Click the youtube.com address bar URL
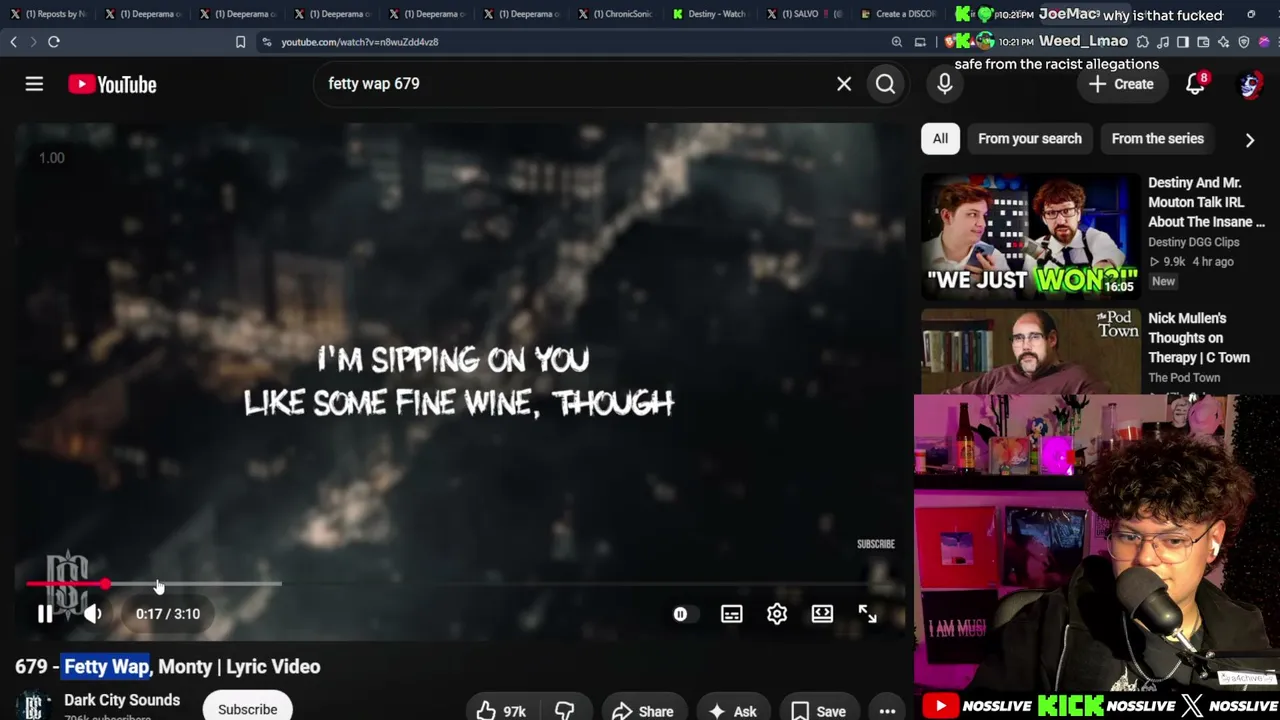1280x720 pixels. [360, 42]
